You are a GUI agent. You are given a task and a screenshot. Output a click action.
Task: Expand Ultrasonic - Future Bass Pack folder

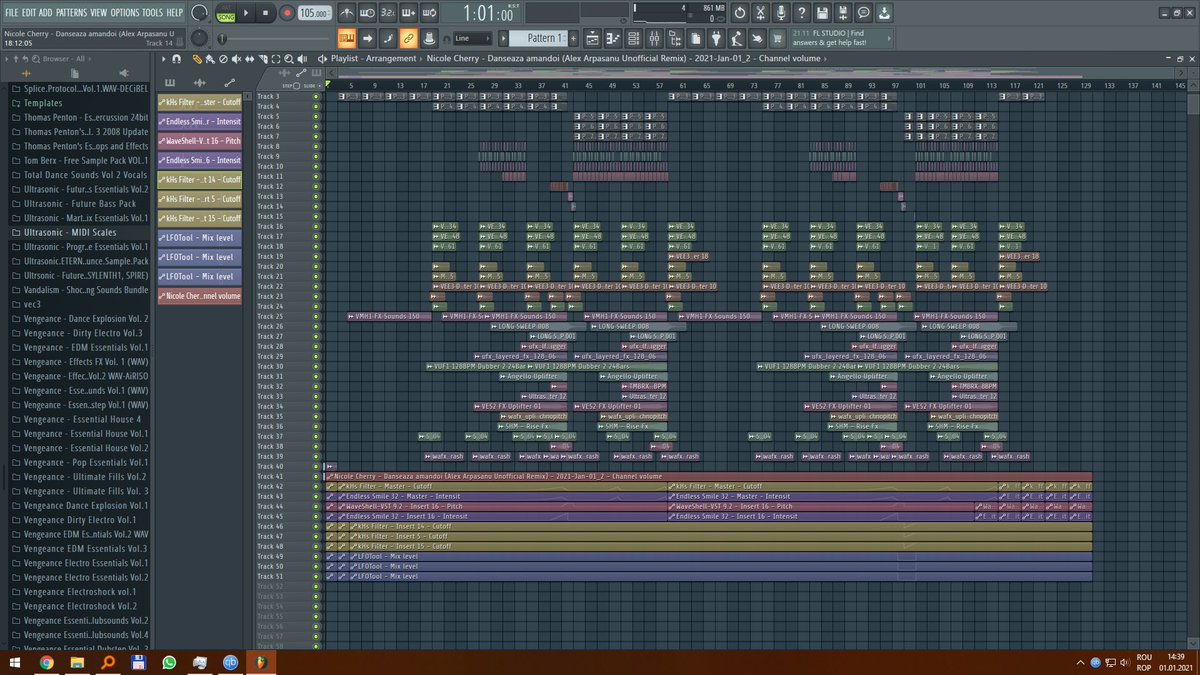click(x=79, y=203)
